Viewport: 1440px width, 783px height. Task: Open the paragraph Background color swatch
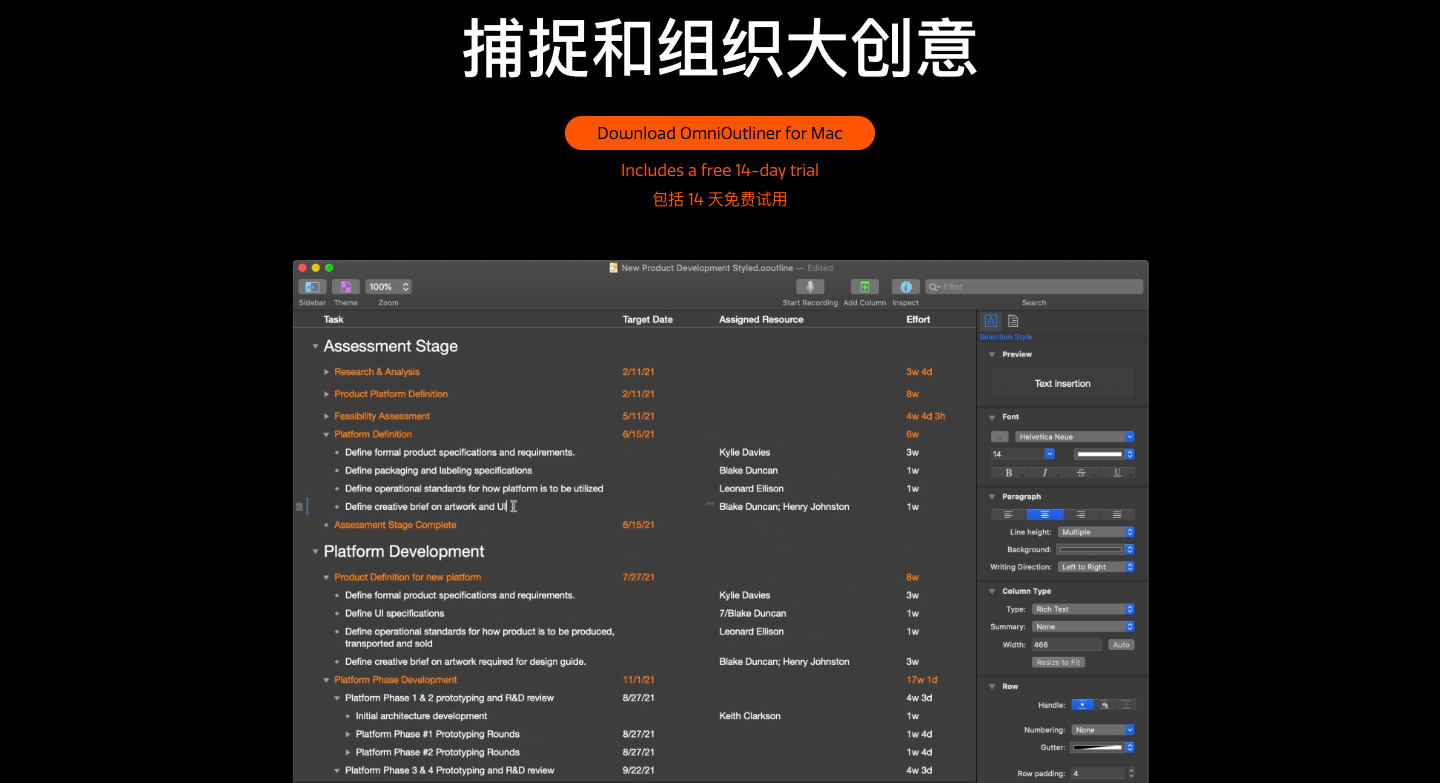click(1094, 550)
